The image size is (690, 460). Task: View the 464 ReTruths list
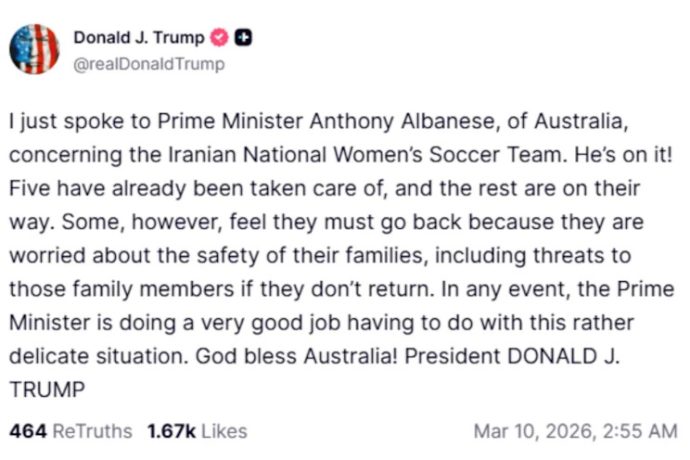point(70,431)
